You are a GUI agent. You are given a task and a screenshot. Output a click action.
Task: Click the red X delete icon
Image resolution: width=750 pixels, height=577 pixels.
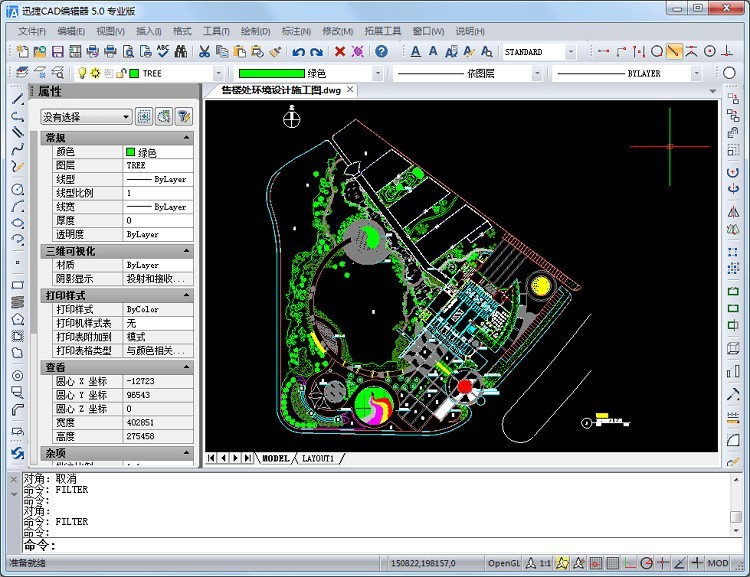click(x=340, y=52)
